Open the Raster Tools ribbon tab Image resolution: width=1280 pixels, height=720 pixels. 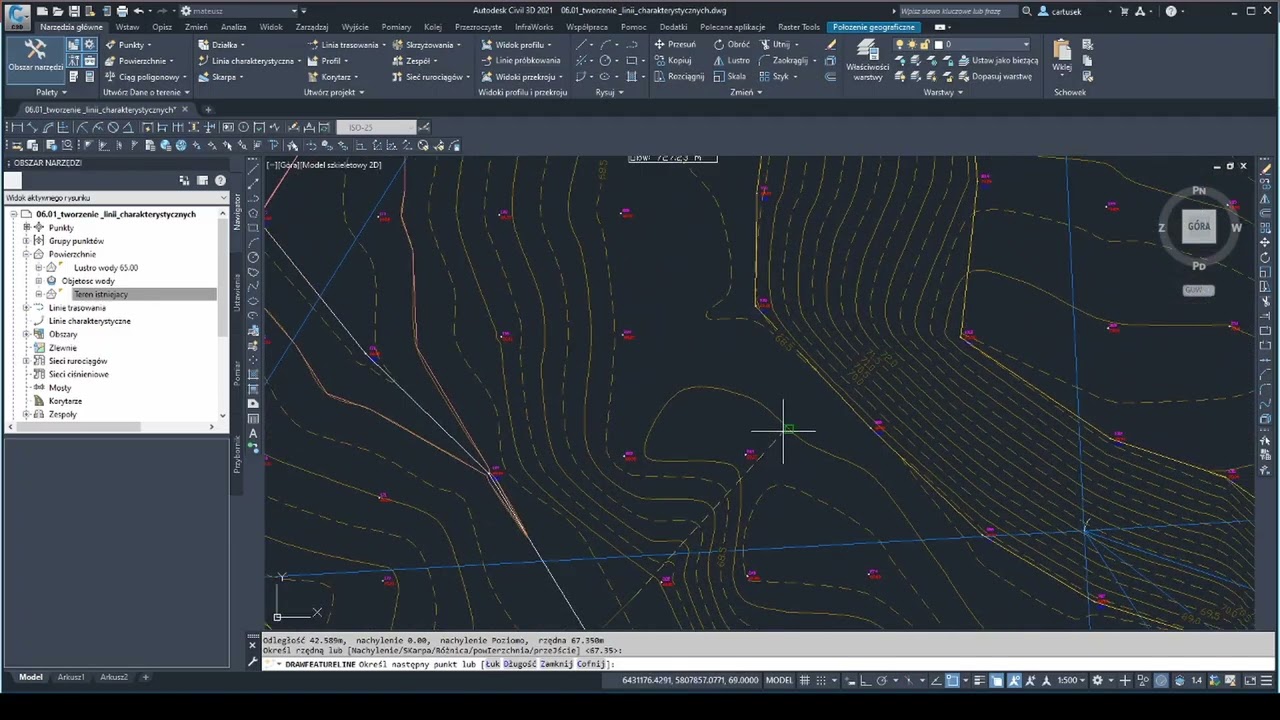pyautogui.click(x=798, y=27)
